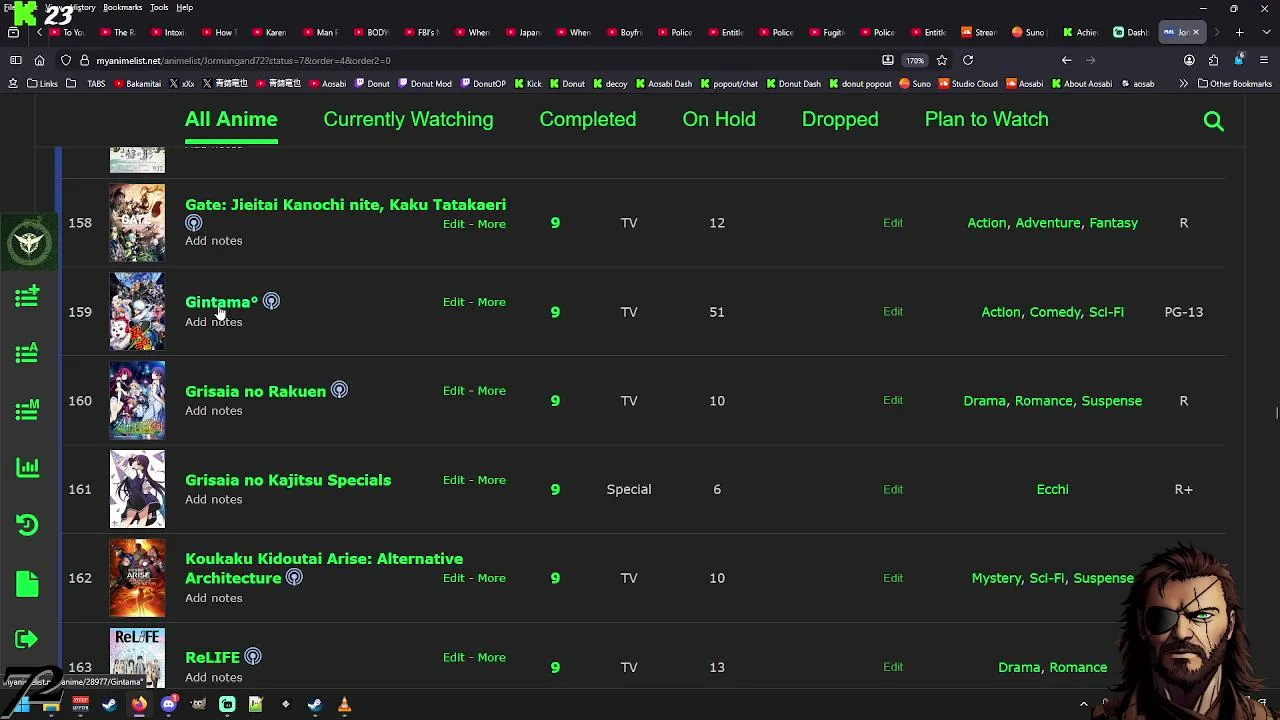The height and width of the screenshot is (720, 1280).
Task: Open the Tools menu
Action: pos(159,7)
